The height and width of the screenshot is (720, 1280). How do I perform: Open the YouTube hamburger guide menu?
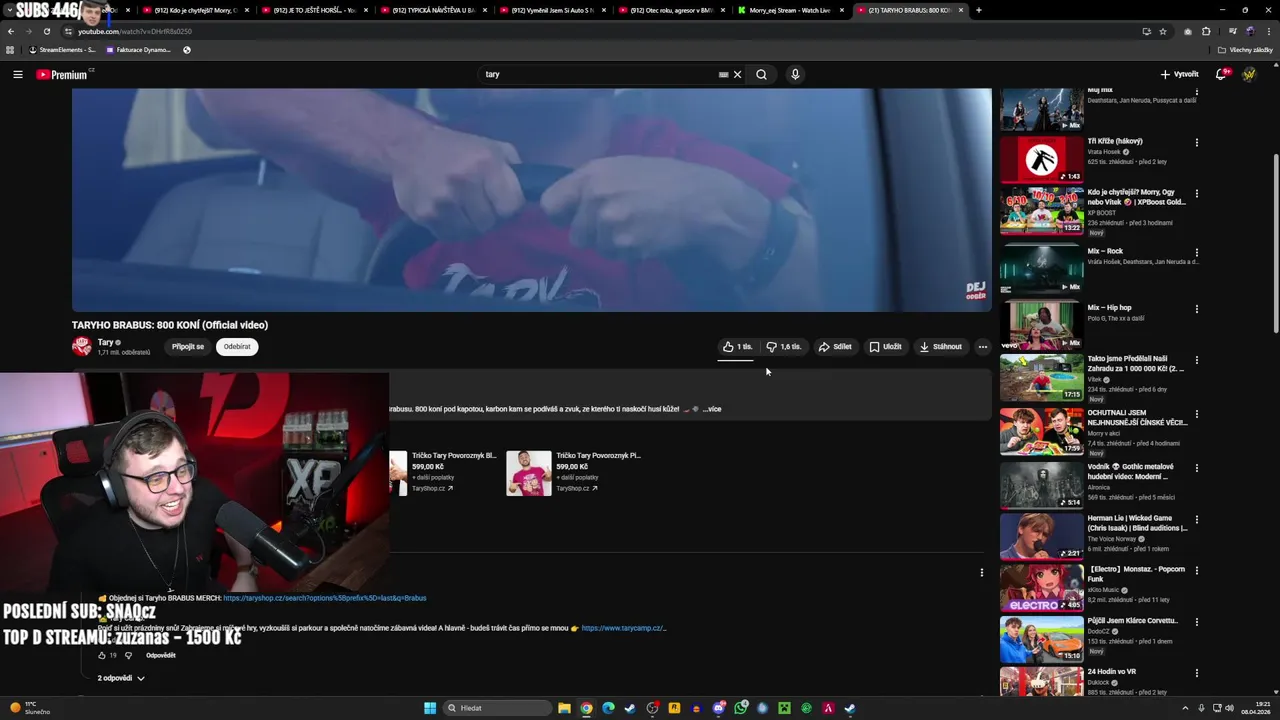17,74
